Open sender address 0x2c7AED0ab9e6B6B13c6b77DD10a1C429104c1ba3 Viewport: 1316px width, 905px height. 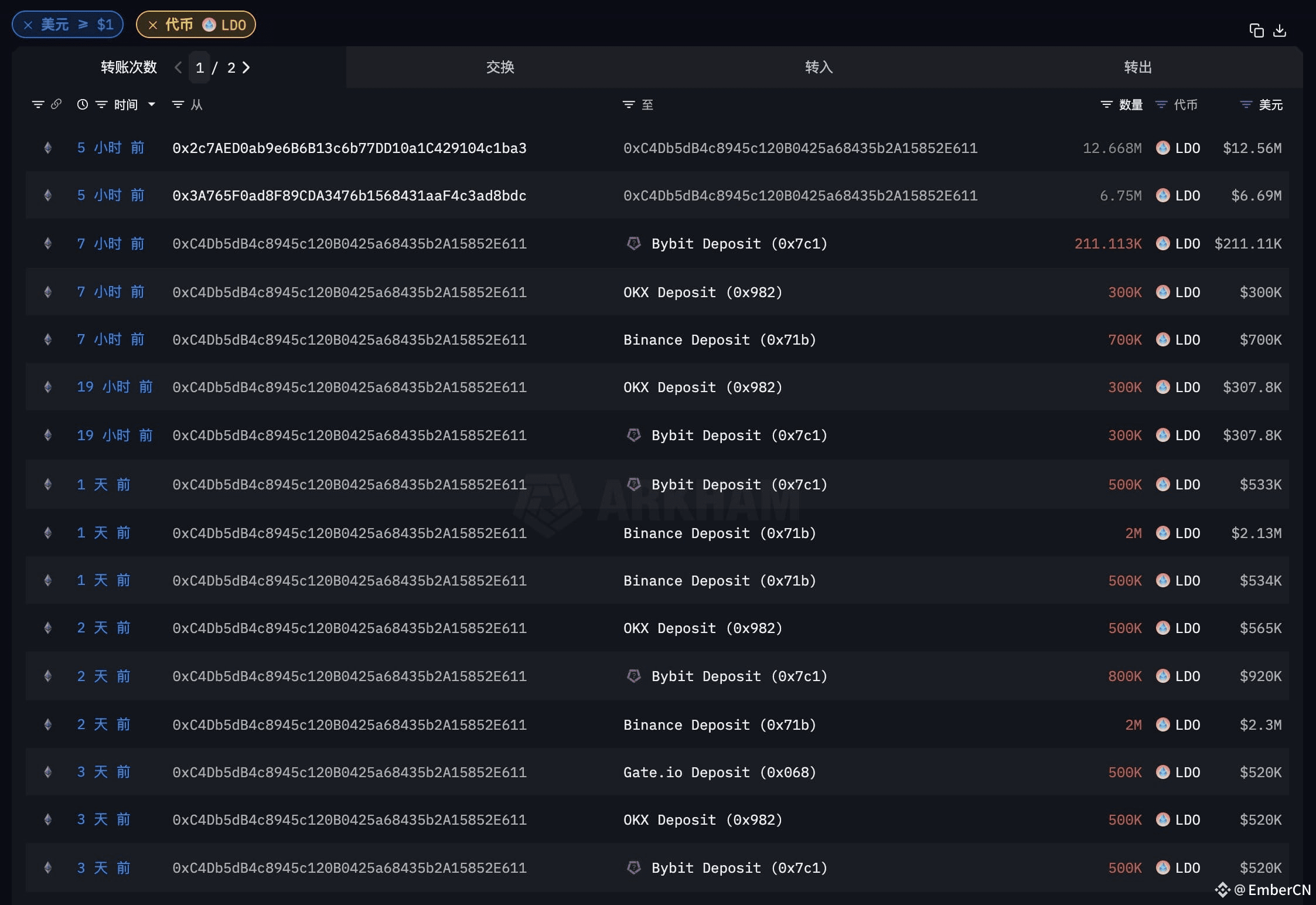[349, 148]
